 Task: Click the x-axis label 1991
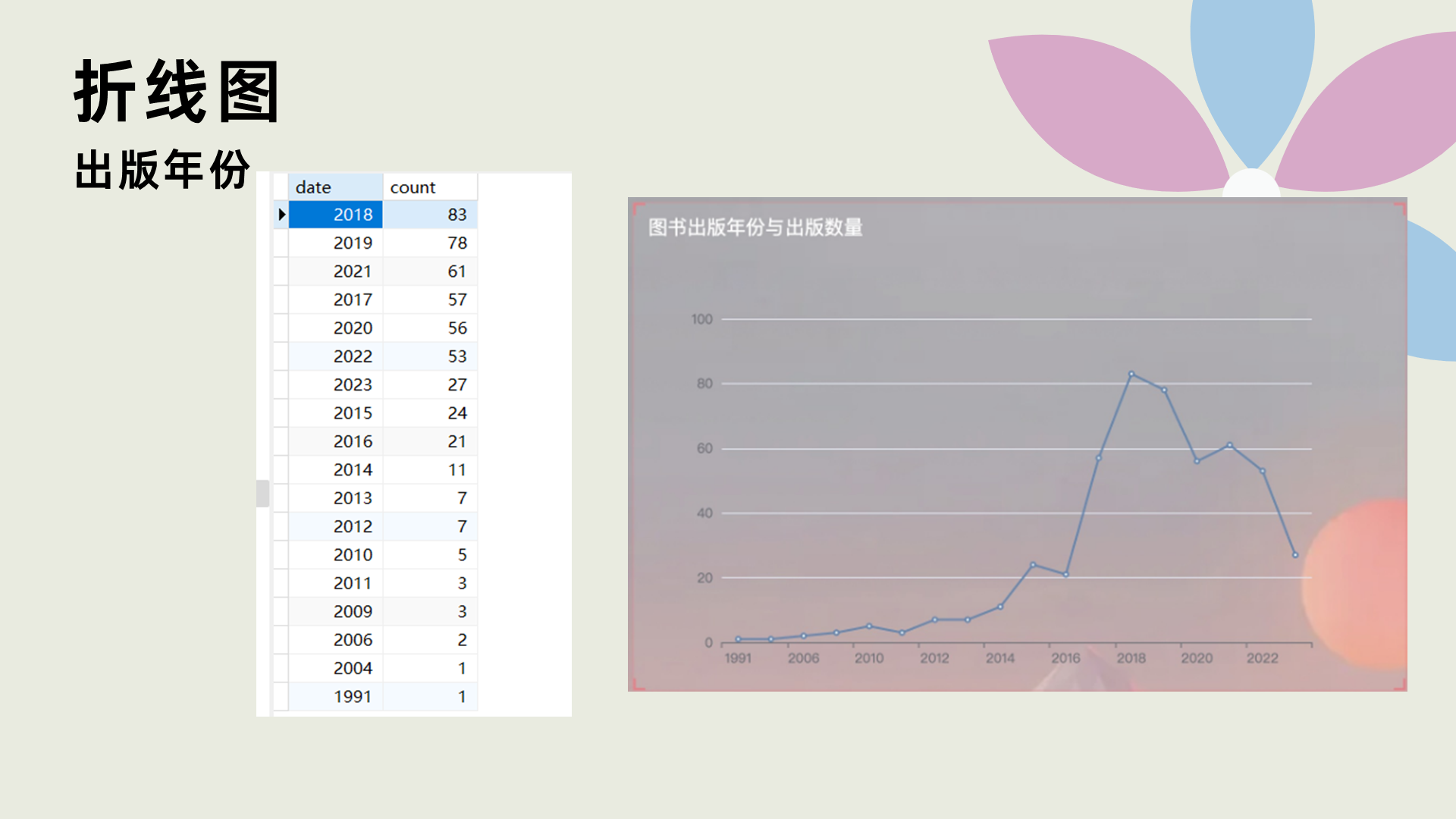tap(738, 658)
